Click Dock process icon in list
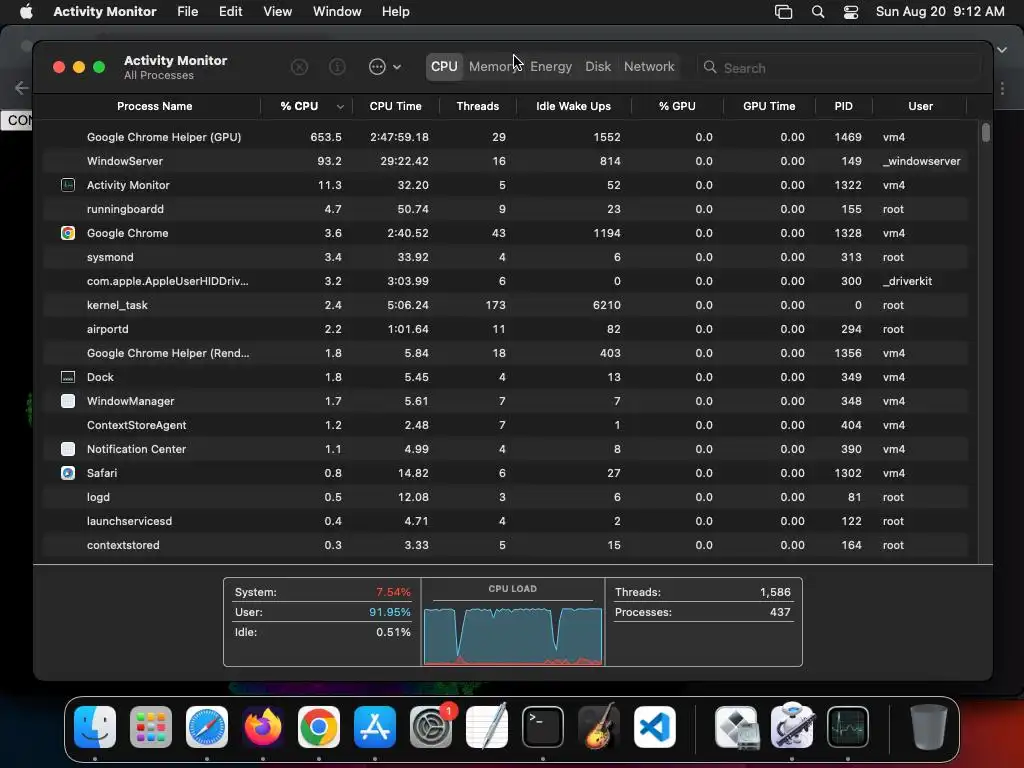The image size is (1024, 768). [68, 377]
